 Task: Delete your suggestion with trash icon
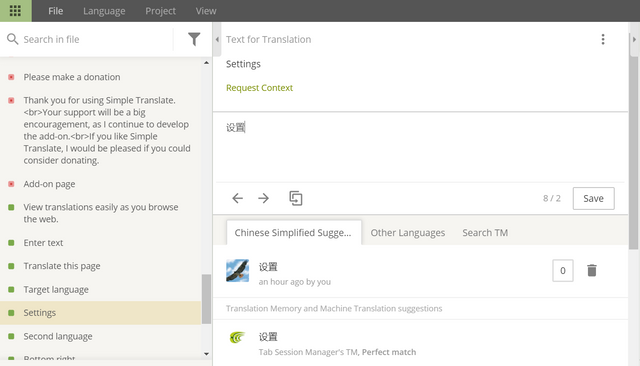tap(592, 271)
